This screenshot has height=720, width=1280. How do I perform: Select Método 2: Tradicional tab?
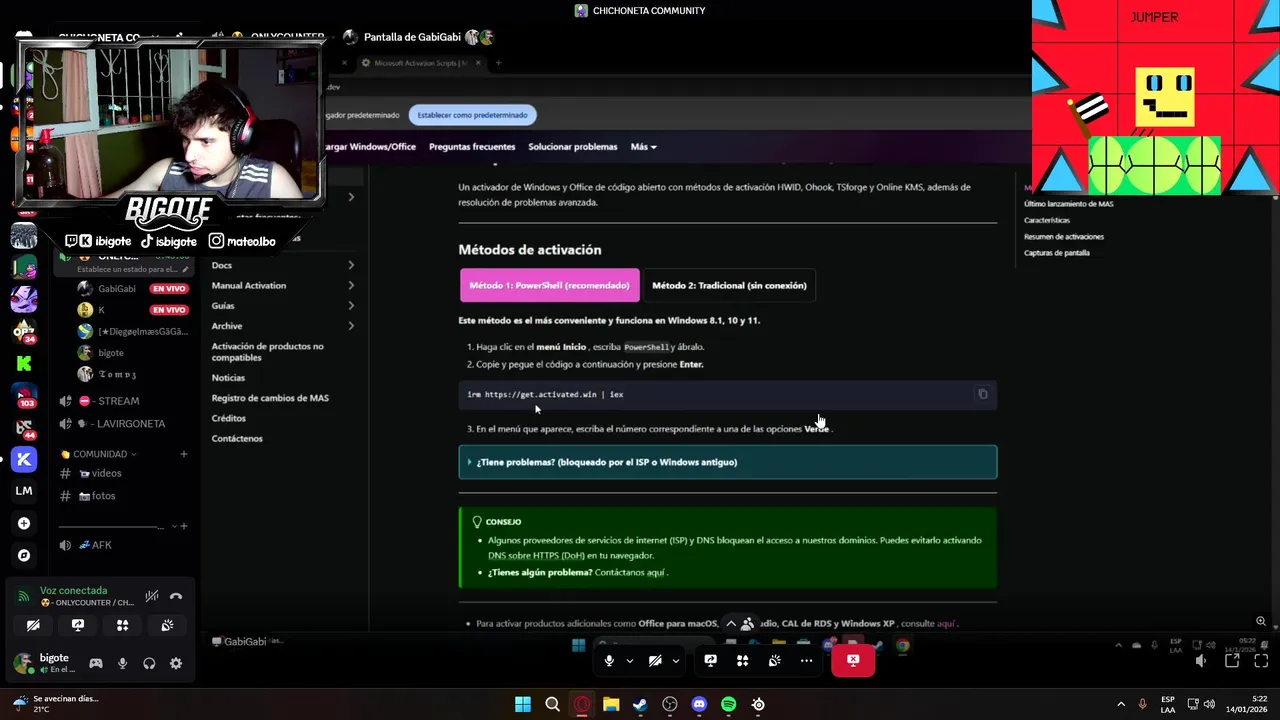click(729, 285)
